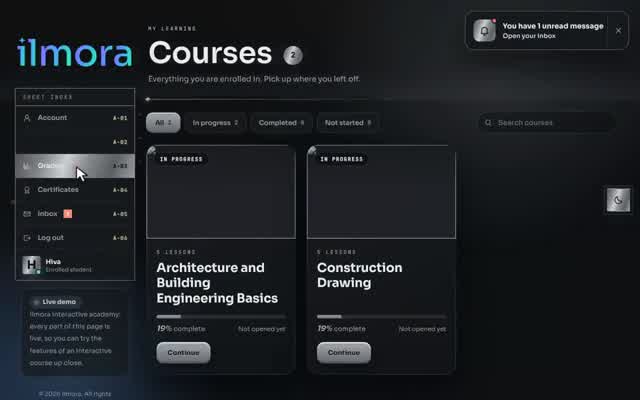Click the A-06 code beside Log out
Image resolution: width=640 pixels, height=400 pixels.
120,238
